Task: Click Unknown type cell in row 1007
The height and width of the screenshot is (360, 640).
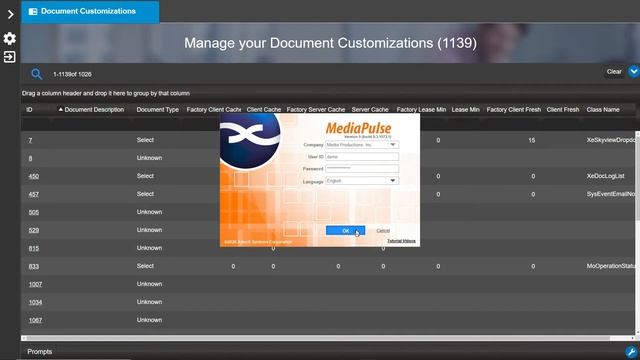Action: point(149,284)
